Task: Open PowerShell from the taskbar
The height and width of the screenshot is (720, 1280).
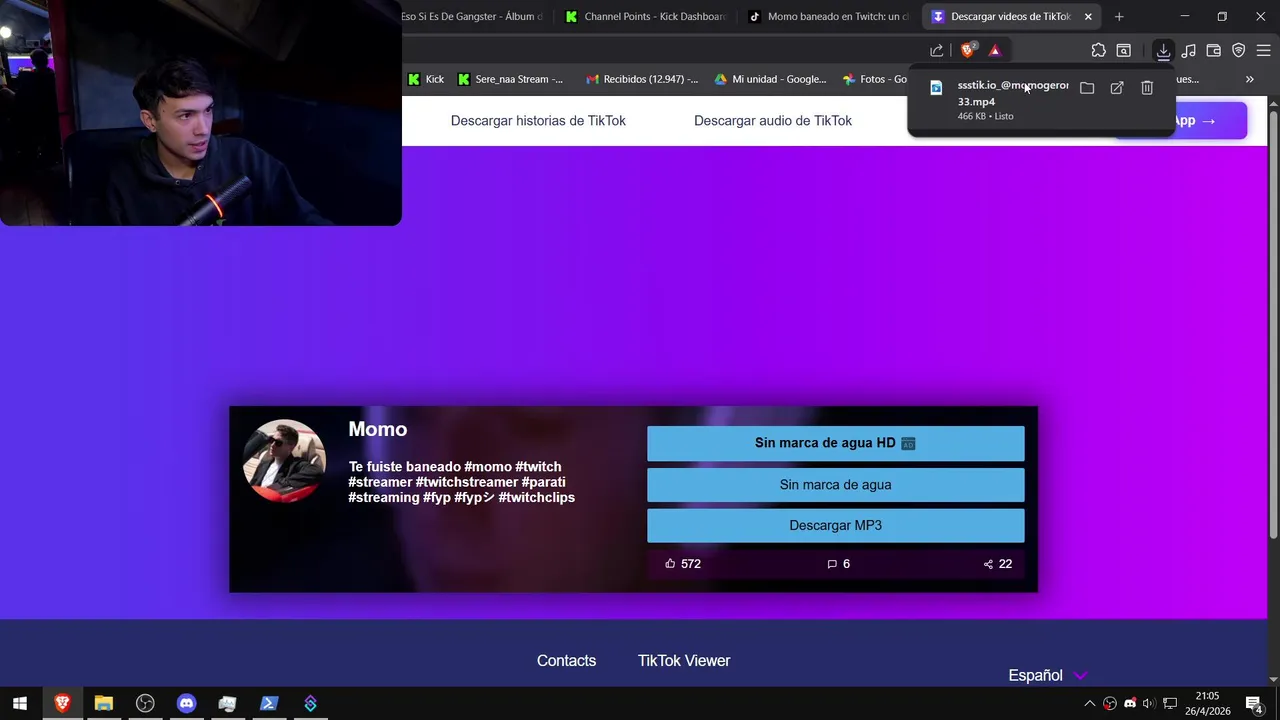Action: coord(269,703)
